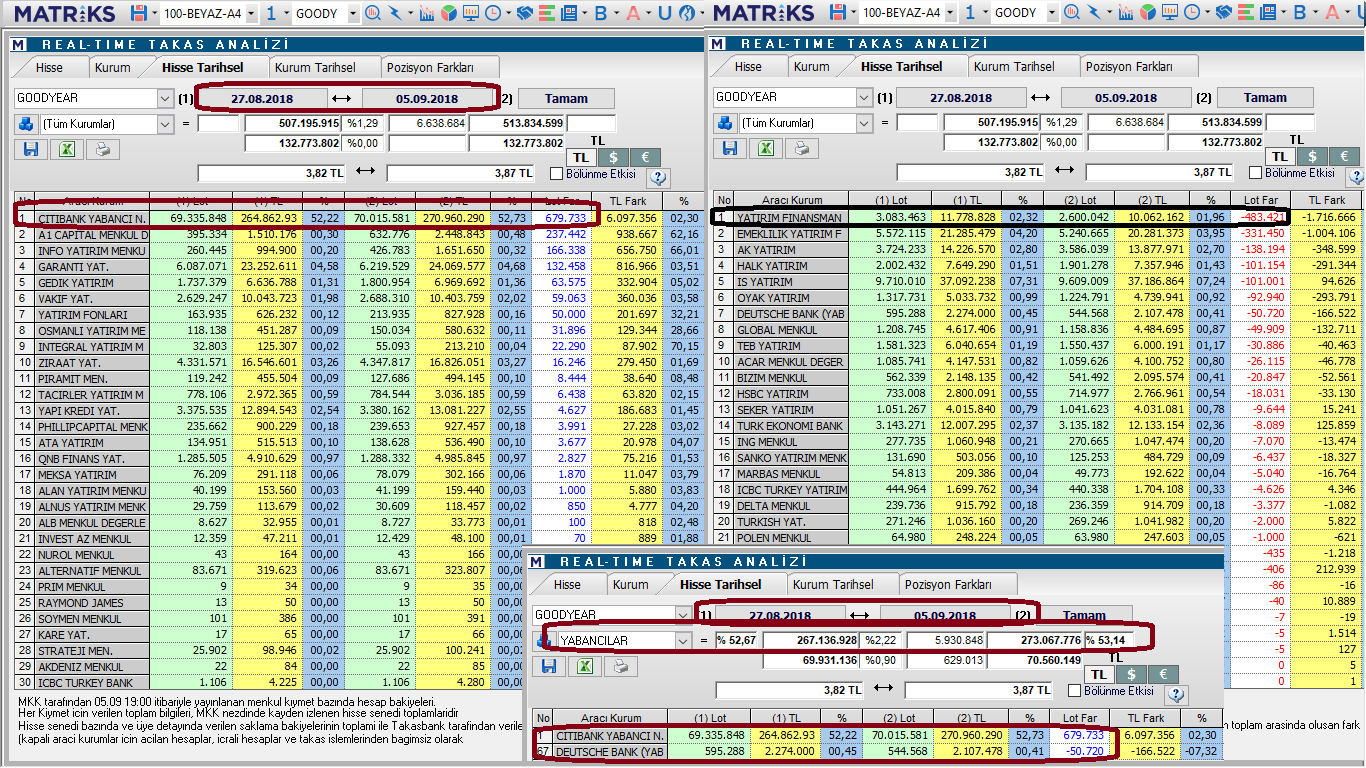Click the clock icon in left toolbar
Viewport: 1366px width, 768px height.
click(493, 13)
